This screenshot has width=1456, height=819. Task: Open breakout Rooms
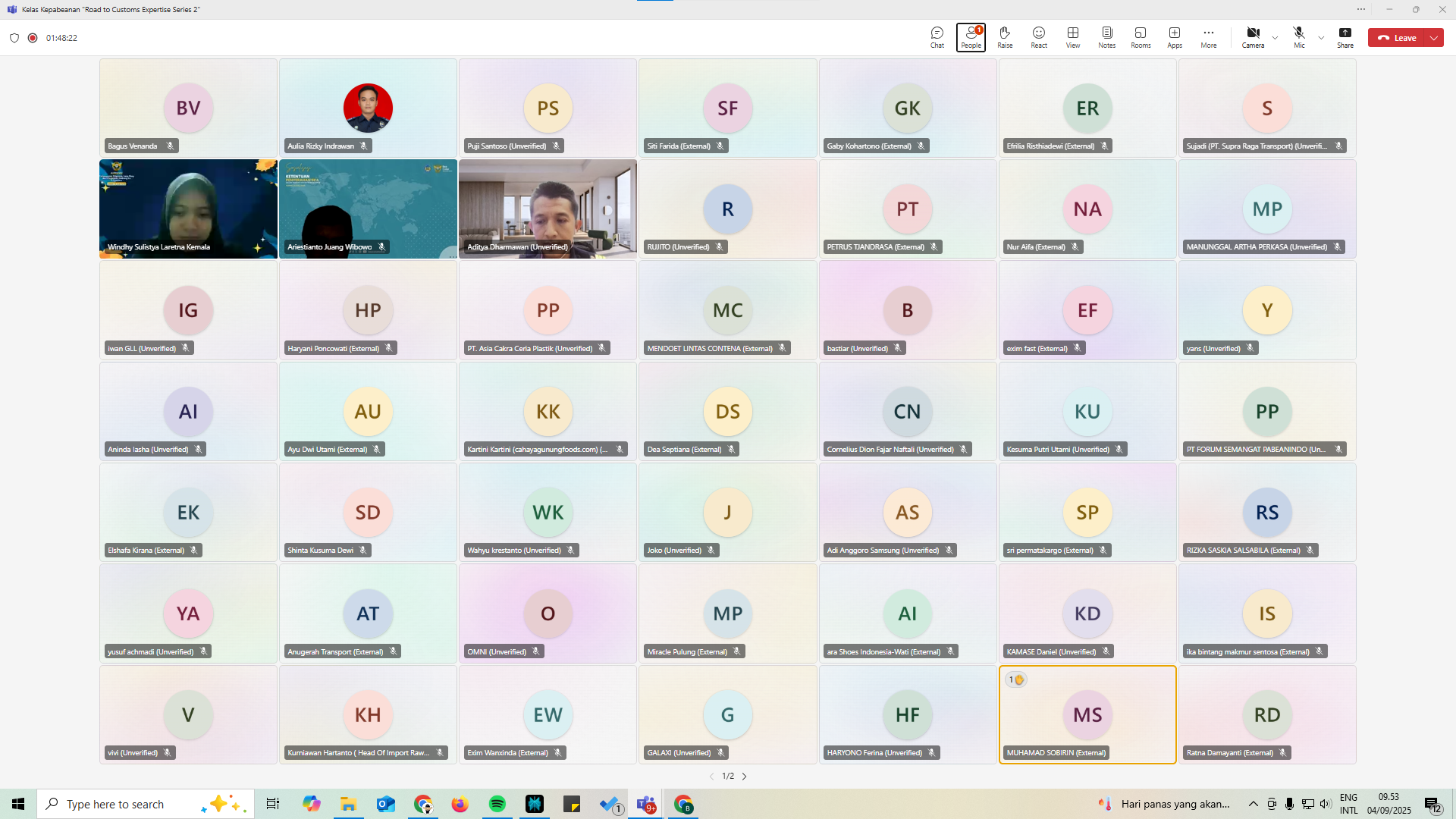tap(1141, 36)
